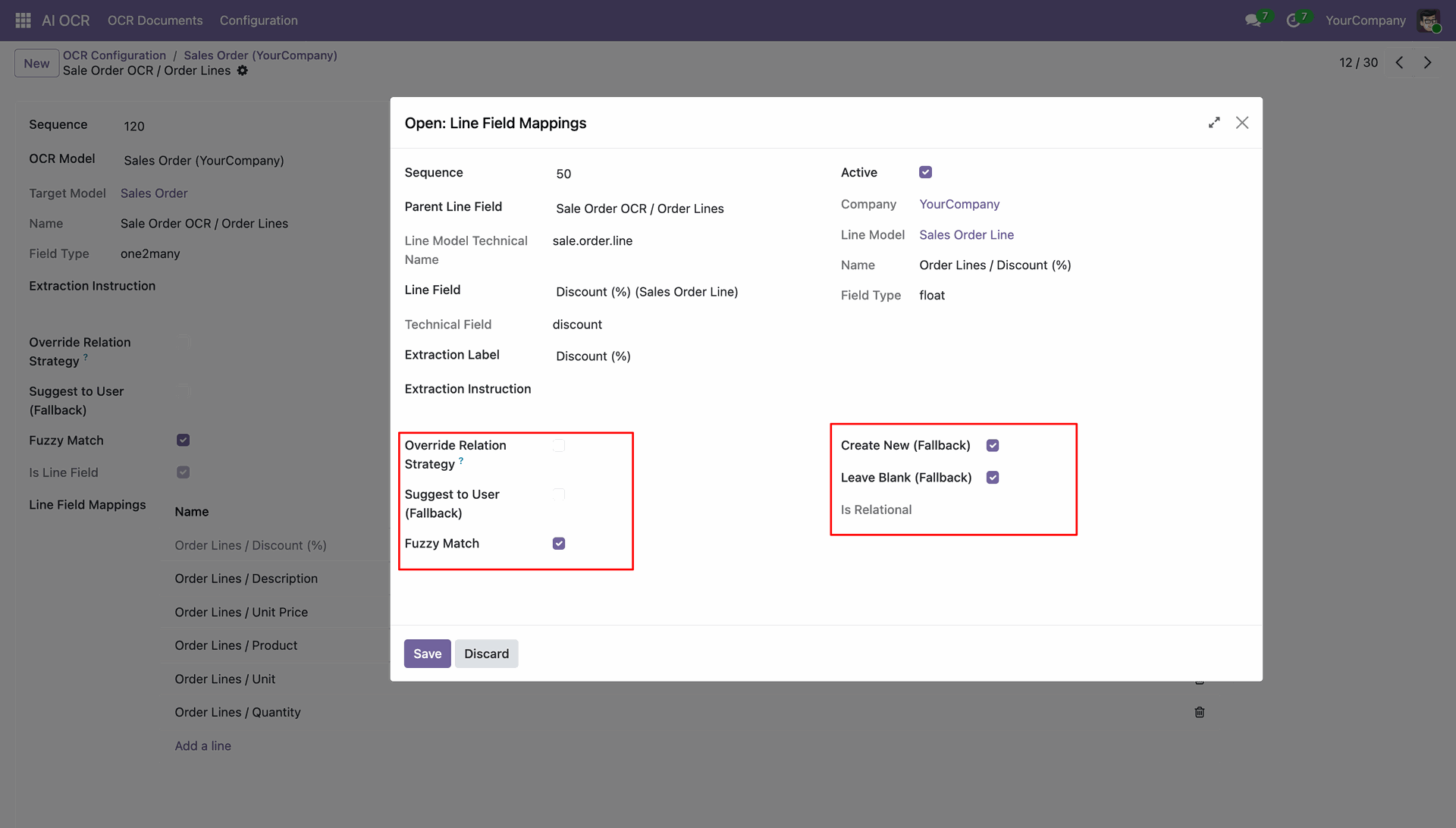
Task: Create a New record
Action: click(36, 64)
